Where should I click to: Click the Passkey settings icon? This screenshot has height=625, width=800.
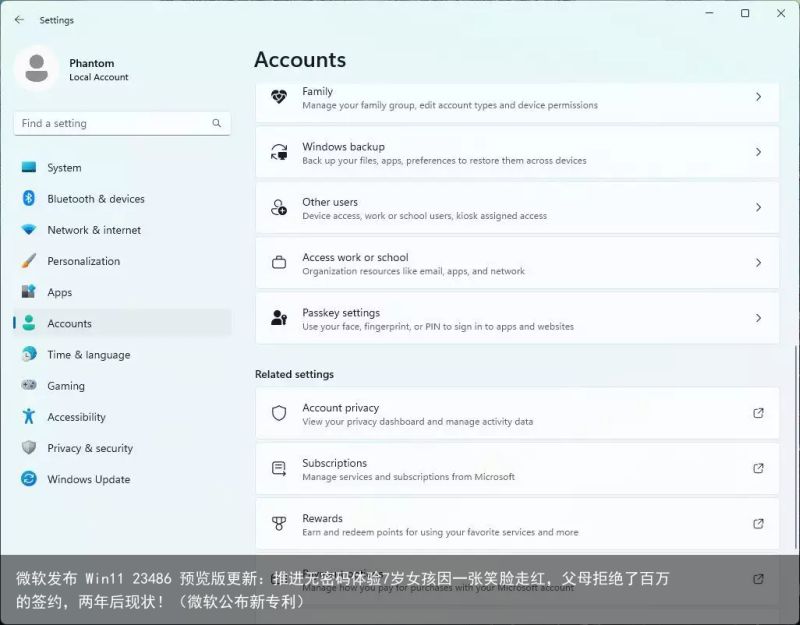pos(279,318)
